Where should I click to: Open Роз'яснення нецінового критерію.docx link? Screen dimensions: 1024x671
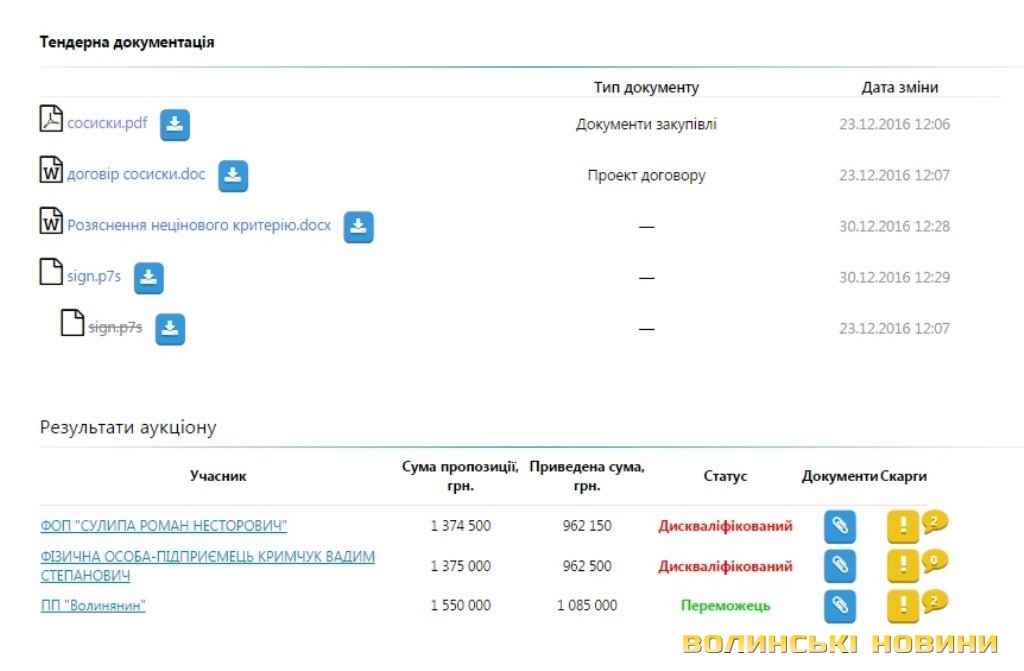198,226
